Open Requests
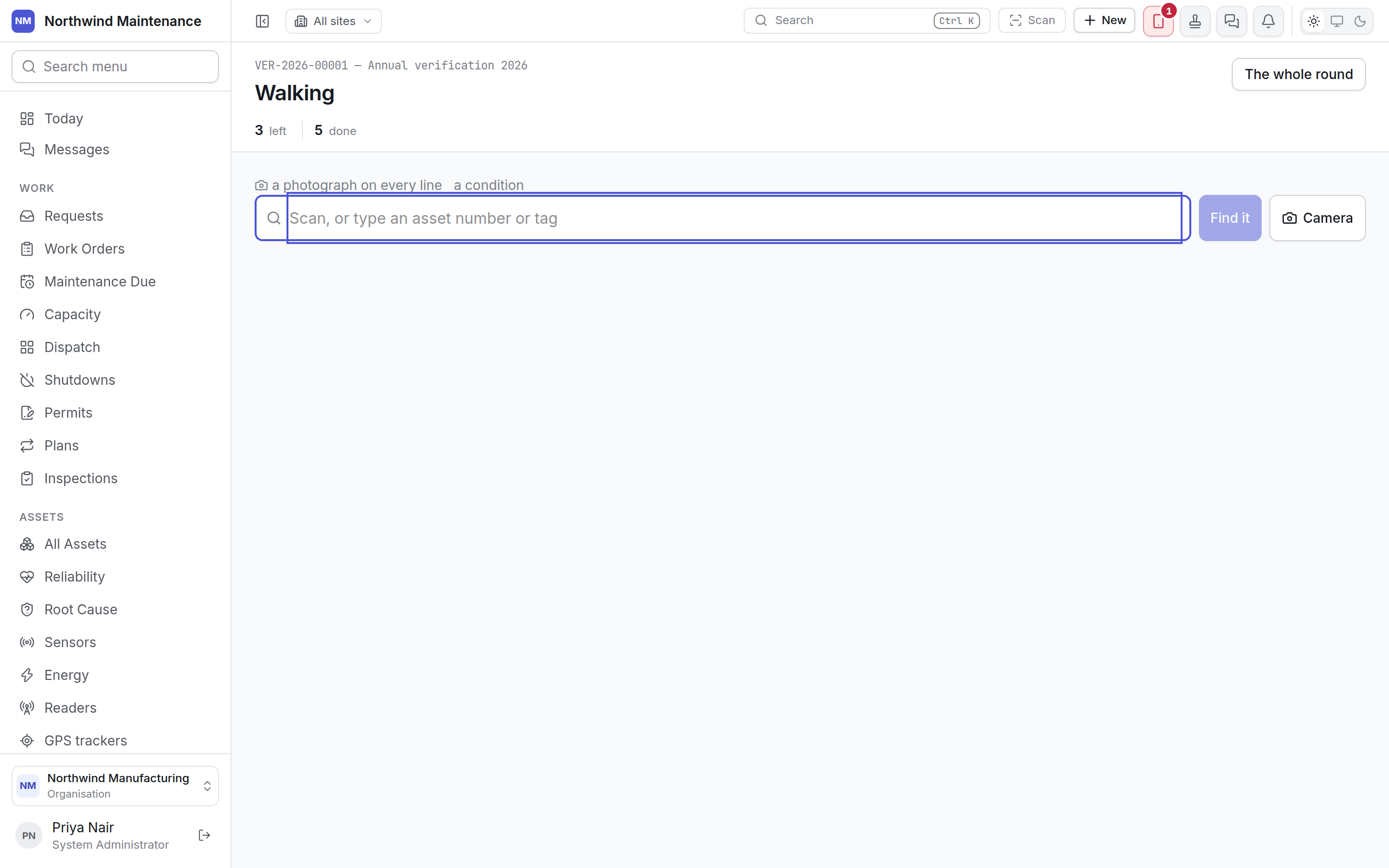This screenshot has height=868, width=1389. click(115, 216)
